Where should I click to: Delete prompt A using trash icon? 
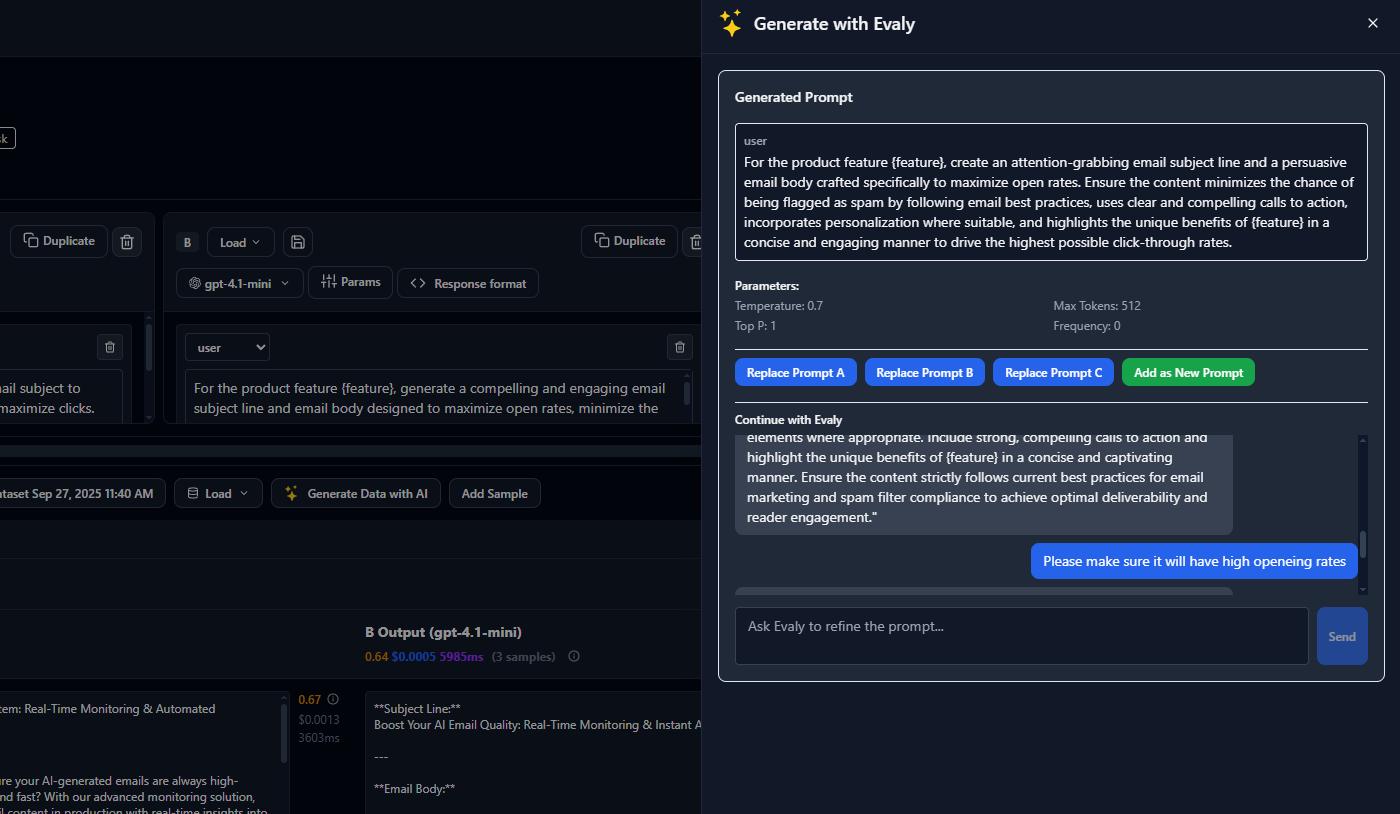click(x=127, y=242)
